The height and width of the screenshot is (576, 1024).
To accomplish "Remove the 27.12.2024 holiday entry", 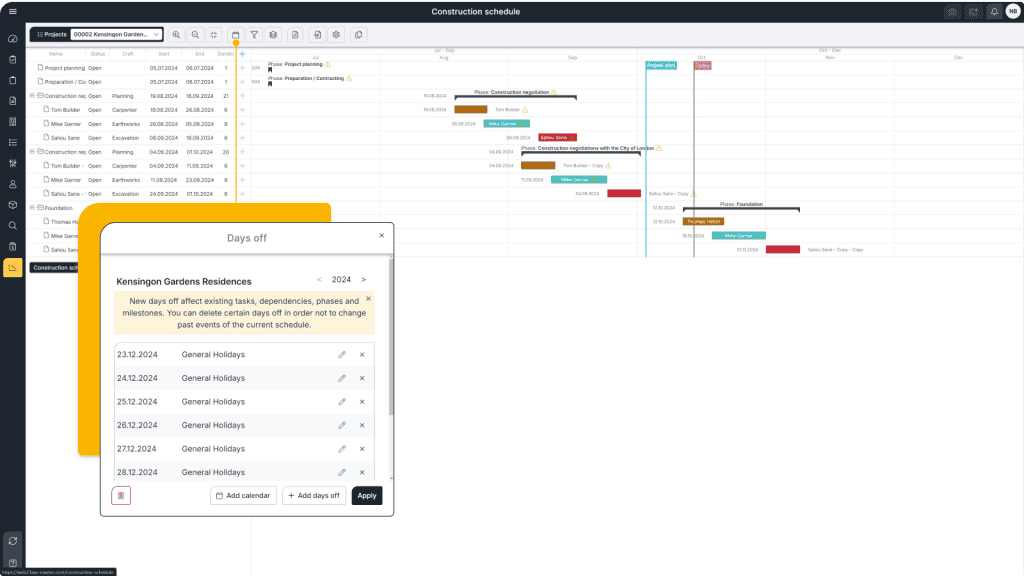I will (x=362, y=448).
